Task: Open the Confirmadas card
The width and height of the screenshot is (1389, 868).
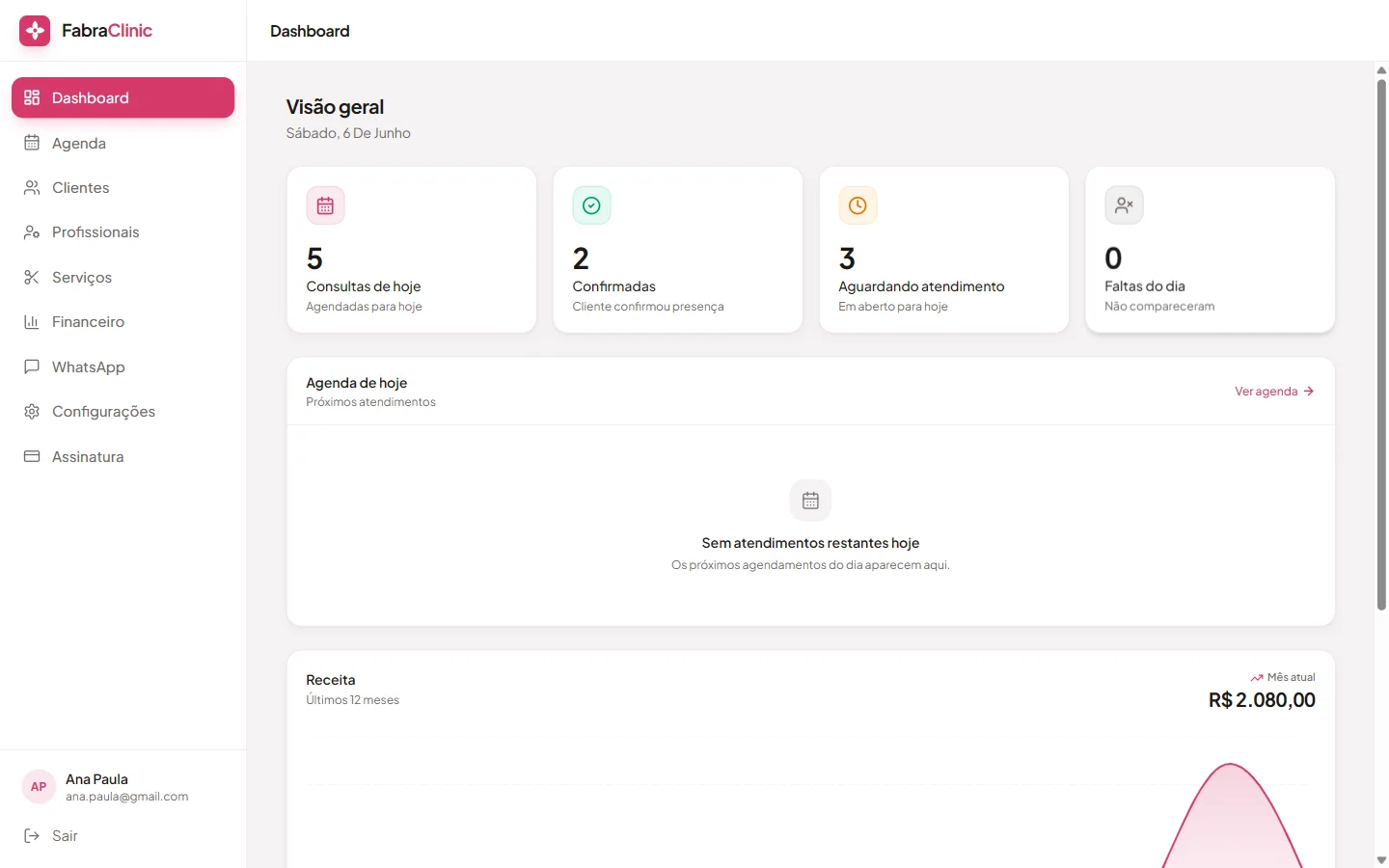Action: (678, 250)
